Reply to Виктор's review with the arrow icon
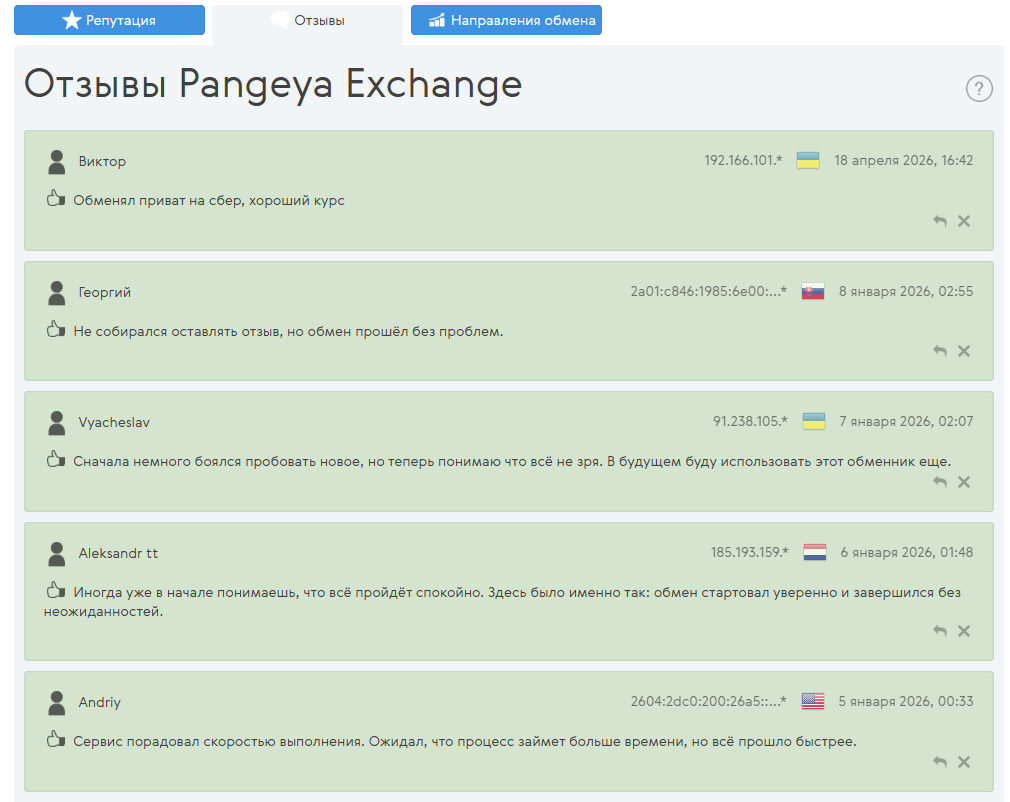1010x802 pixels. (x=939, y=221)
